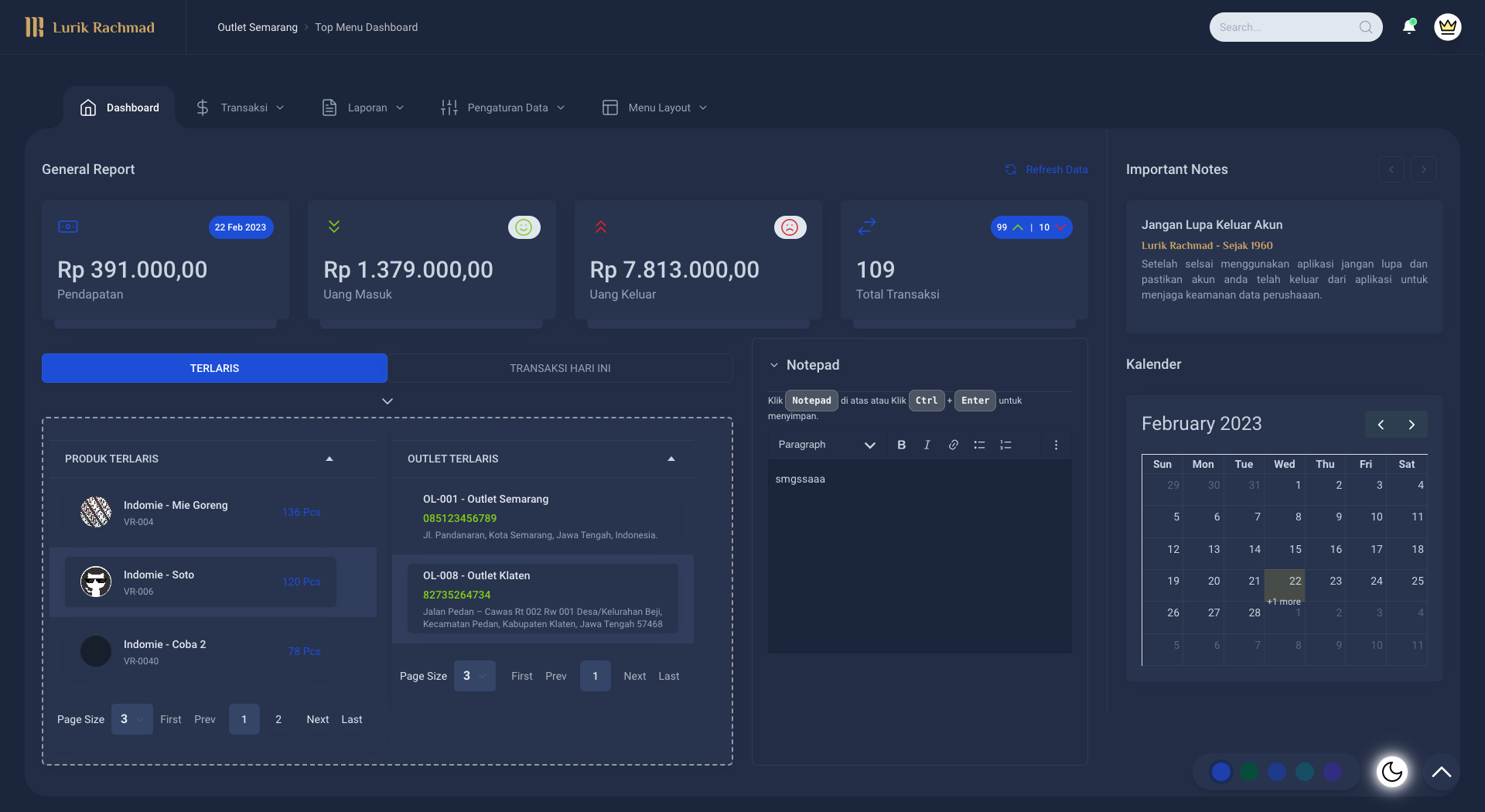This screenshot has width=1485, height=812.
Task: Toggle dark mode with the moon button
Action: pos(1391,771)
